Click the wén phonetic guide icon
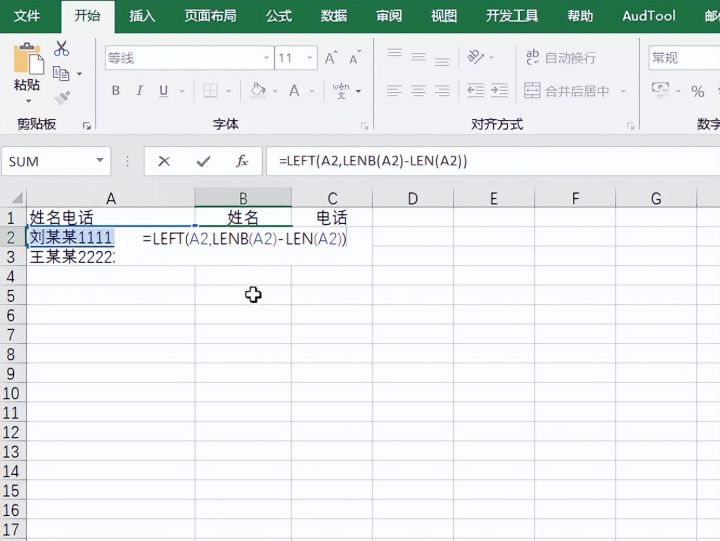The height and width of the screenshot is (541, 720). point(341,90)
